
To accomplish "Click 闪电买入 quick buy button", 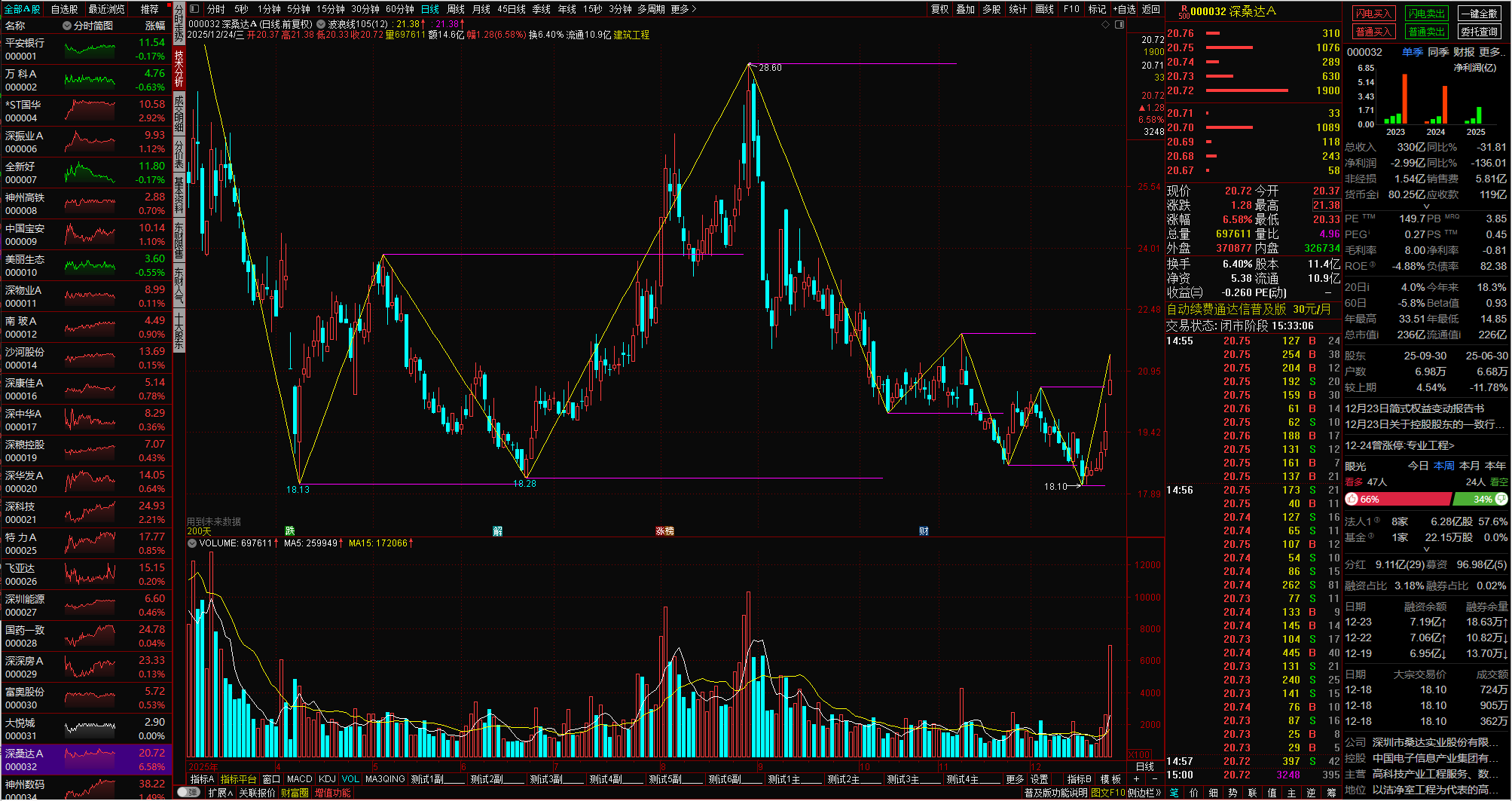I will pyautogui.click(x=1373, y=14).
